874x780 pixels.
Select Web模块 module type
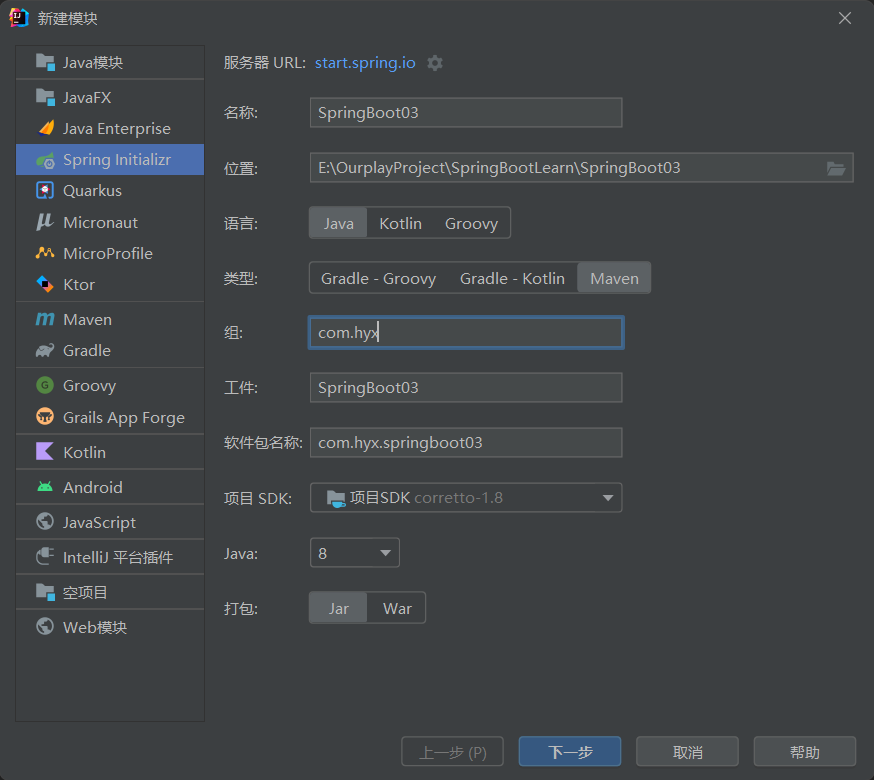(x=110, y=627)
